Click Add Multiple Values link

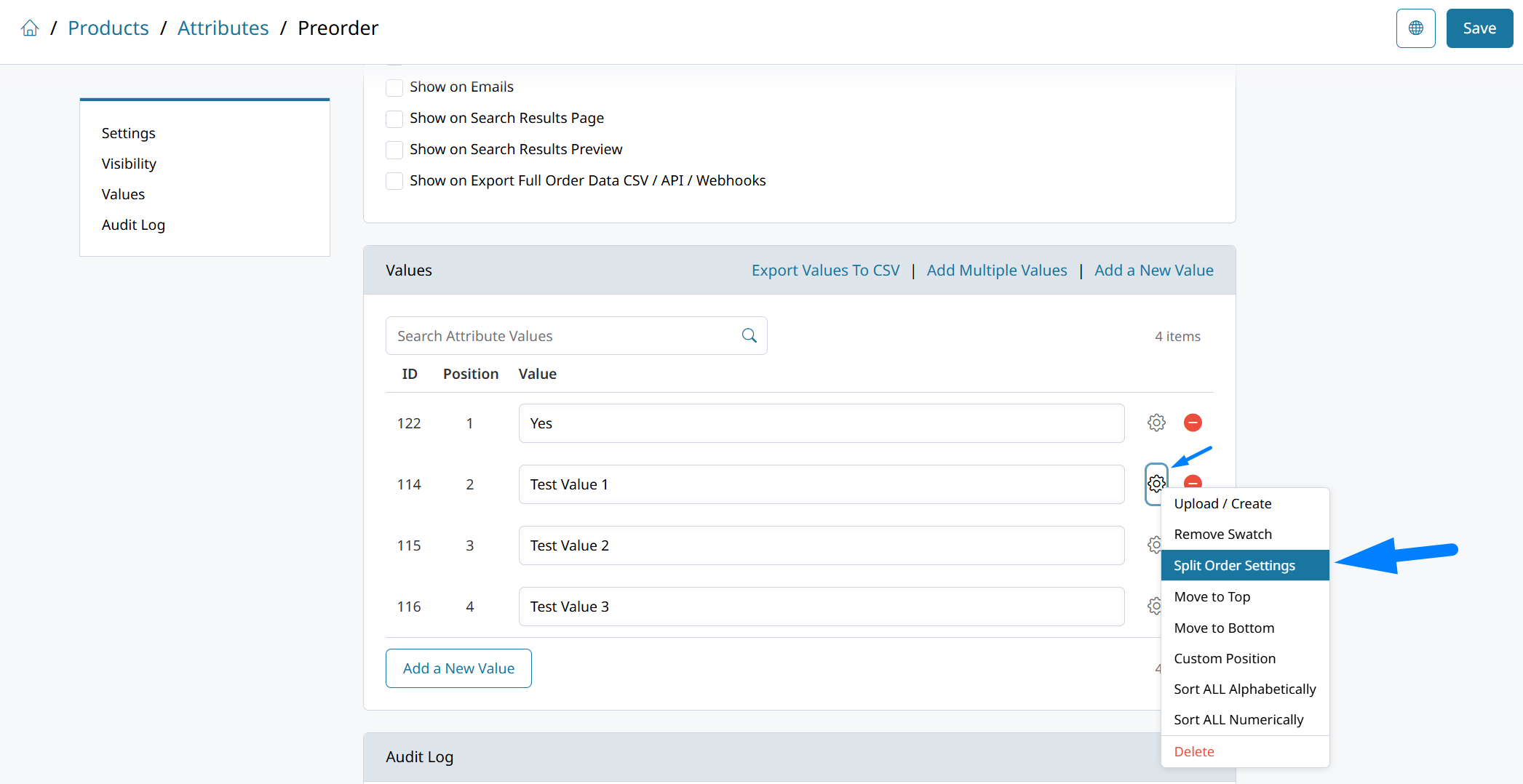coord(997,270)
